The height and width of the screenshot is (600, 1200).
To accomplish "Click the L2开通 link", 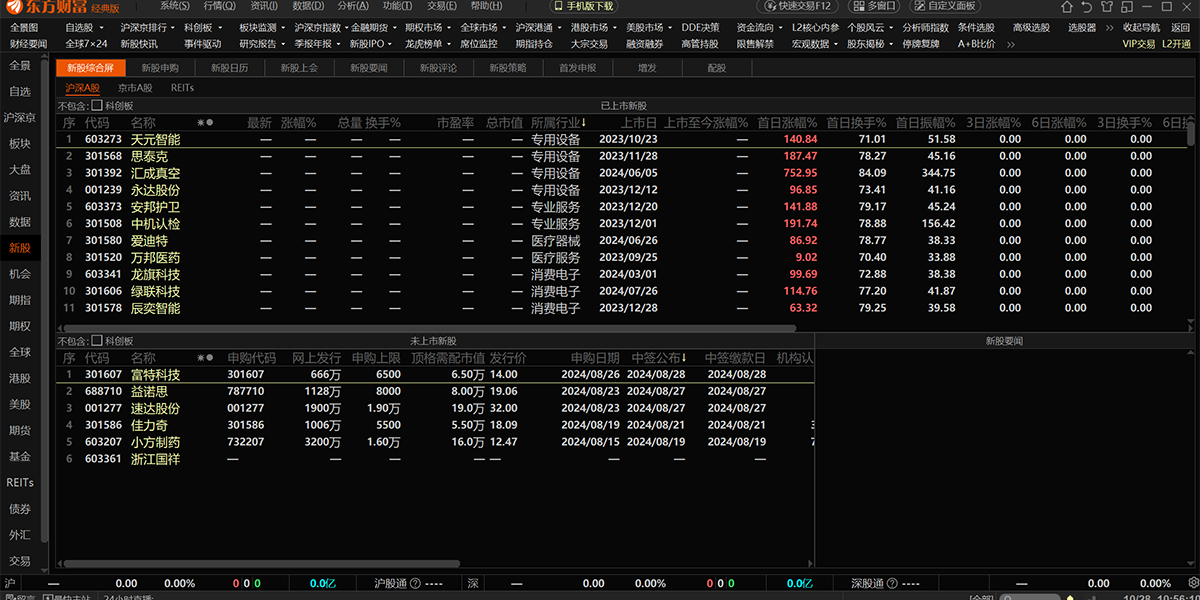I will (1176, 44).
